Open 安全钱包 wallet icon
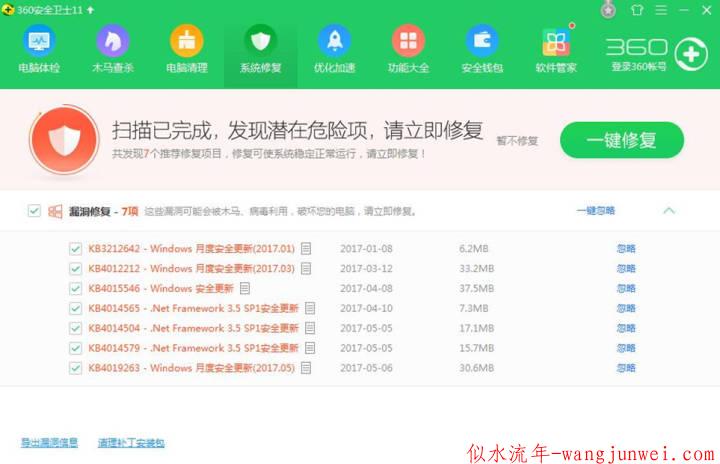 [482, 41]
